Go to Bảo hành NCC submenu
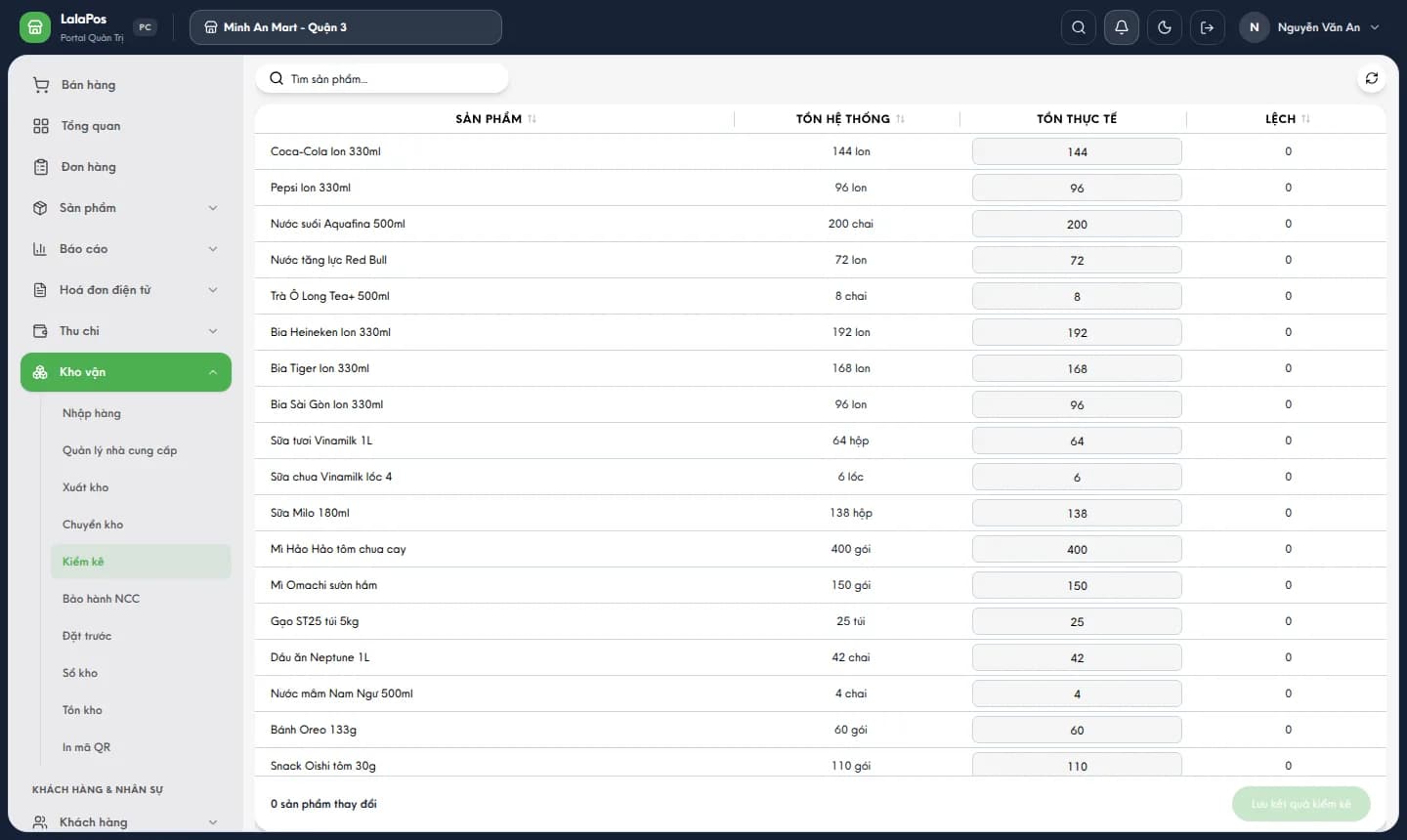The width and height of the screenshot is (1407, 840). (141, 599)
